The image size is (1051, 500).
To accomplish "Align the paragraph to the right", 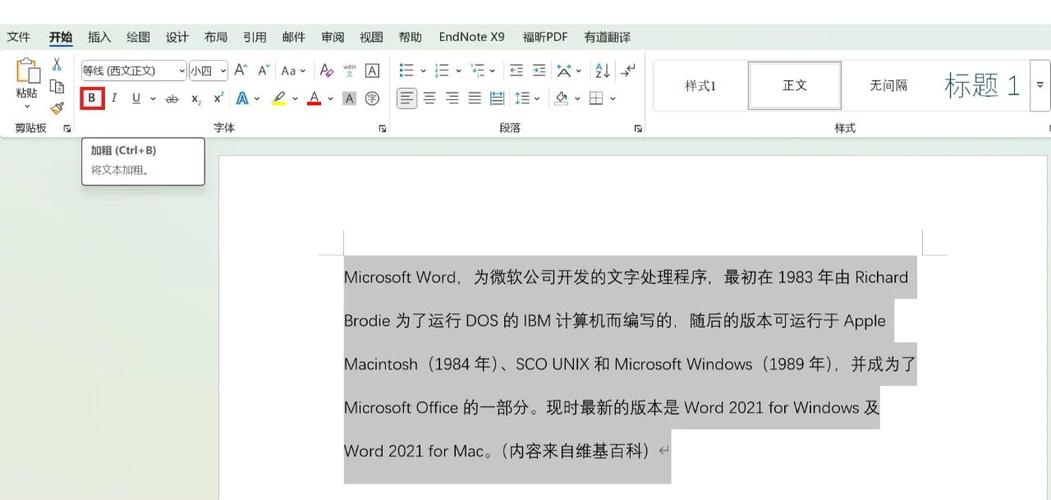I will 452,99.
